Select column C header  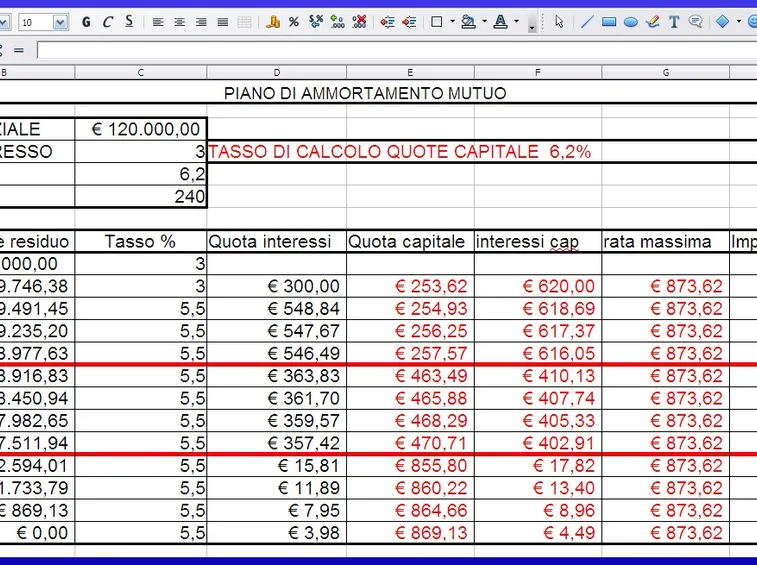[141, 72]
